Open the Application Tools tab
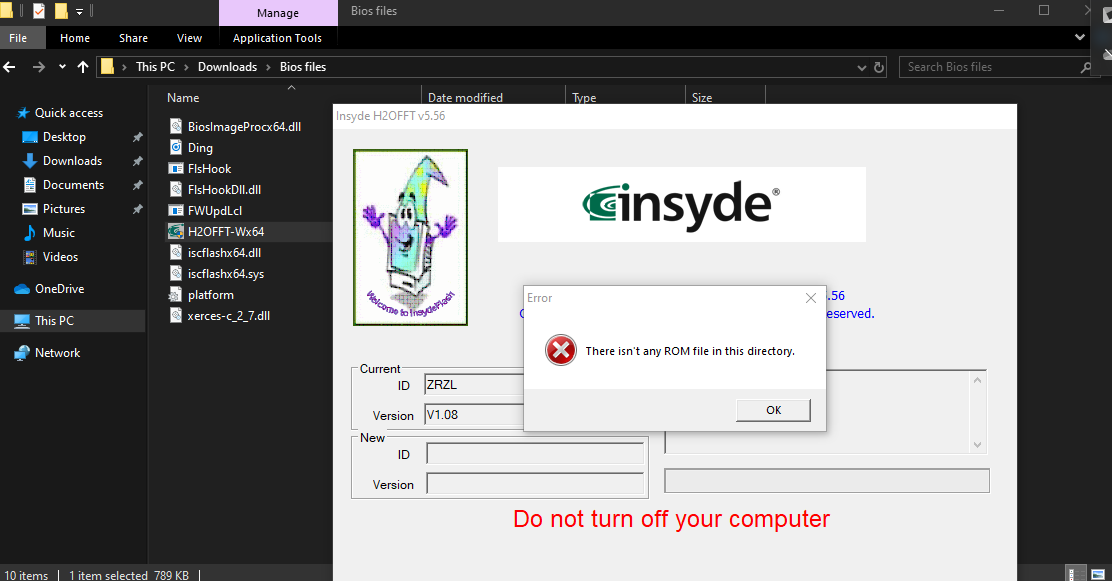Viewport: 1112px width, 581px height. tap(277, 38)
